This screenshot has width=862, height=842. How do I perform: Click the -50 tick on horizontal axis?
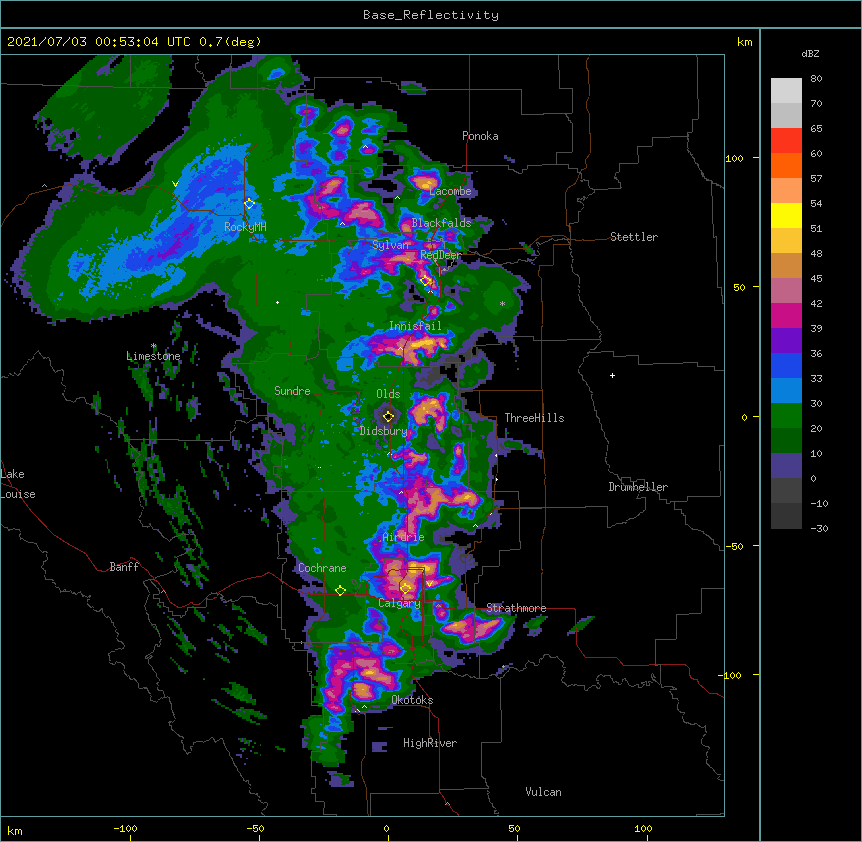tap(255, 829)
